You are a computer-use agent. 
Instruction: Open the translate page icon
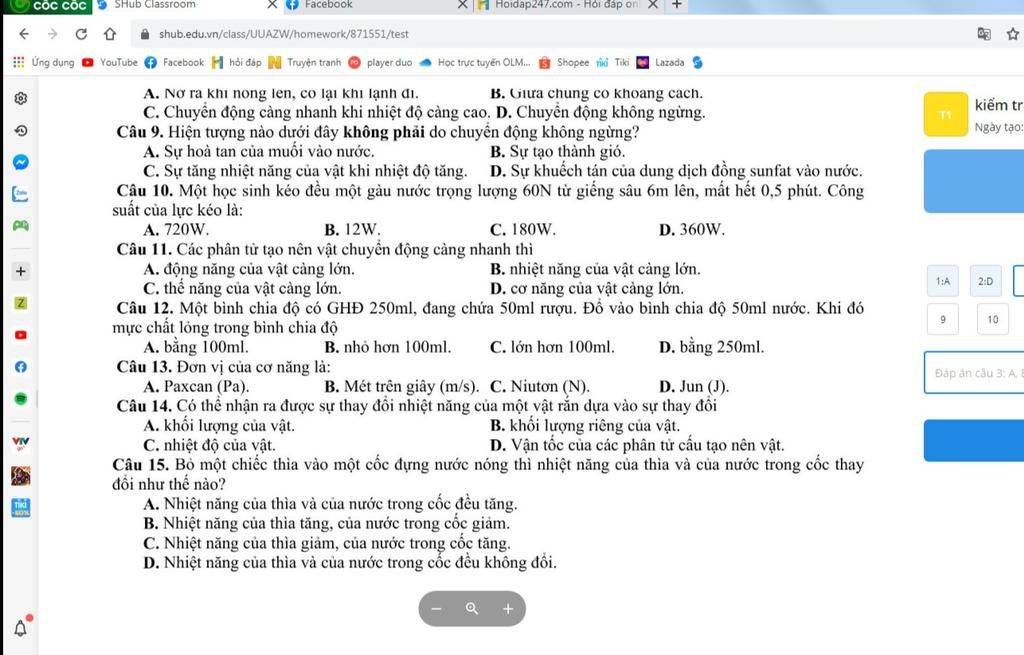(984, 34)
